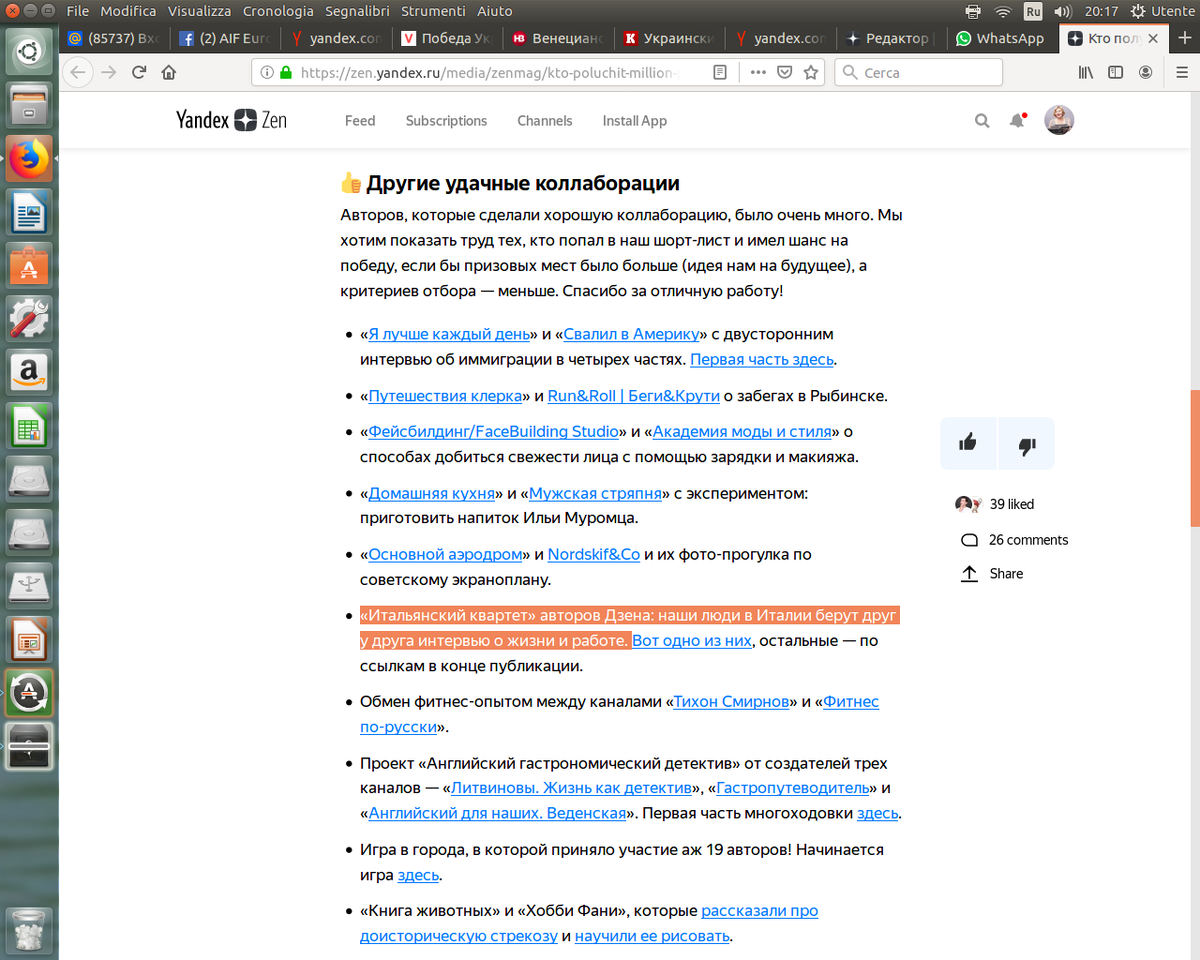The image size is (1200, 960).
Task: Toggle reader view in the address bar
Action: click(x=720, y=72)
